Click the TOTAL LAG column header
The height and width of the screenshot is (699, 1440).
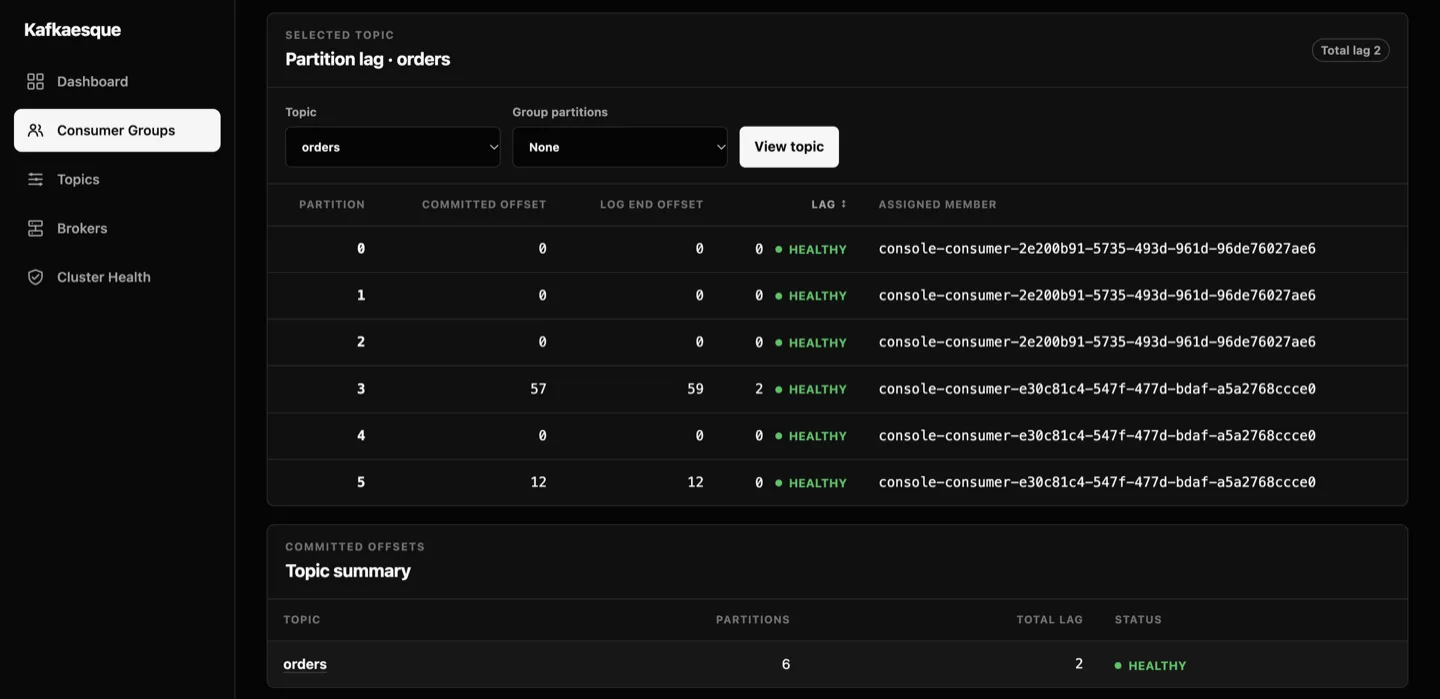pos(1050,620)
